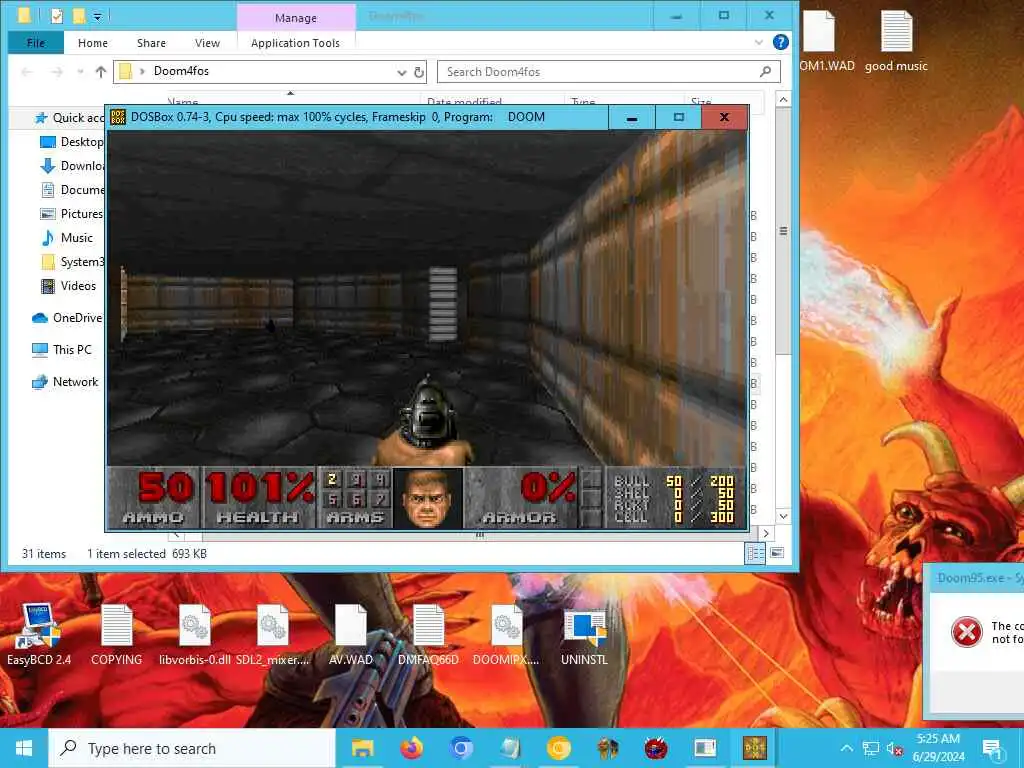The width and height of the screenshot is (1024, 768).
Task: Open the Recent locations dropdown arrow
Action: point(80,72)
